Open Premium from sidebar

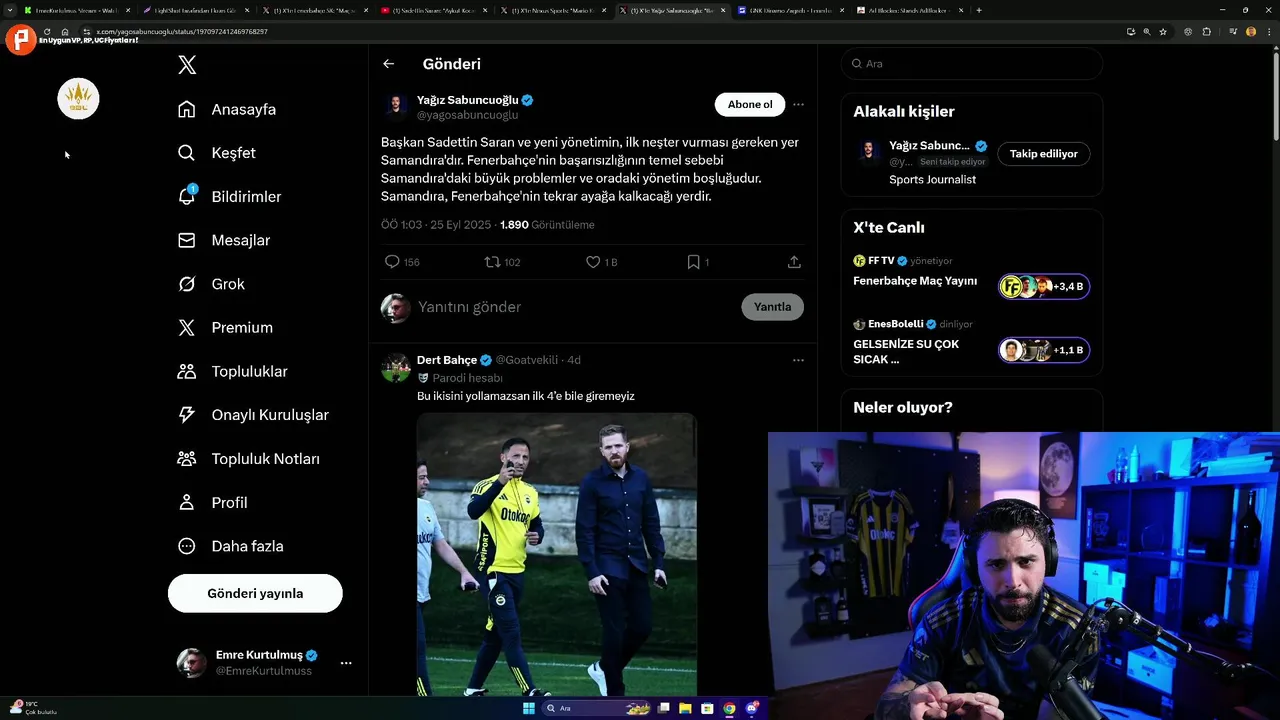pos(225,328)
